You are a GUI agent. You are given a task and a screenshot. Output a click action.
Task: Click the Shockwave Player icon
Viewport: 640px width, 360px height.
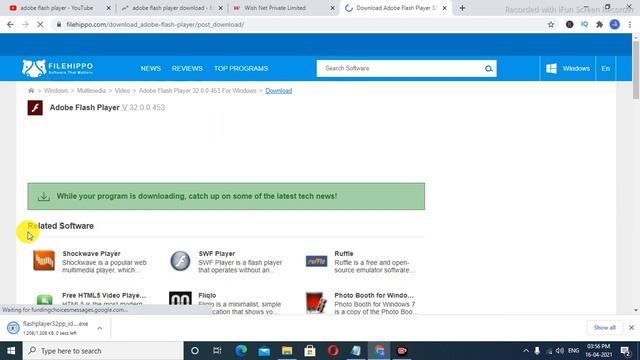pos(44,261)
